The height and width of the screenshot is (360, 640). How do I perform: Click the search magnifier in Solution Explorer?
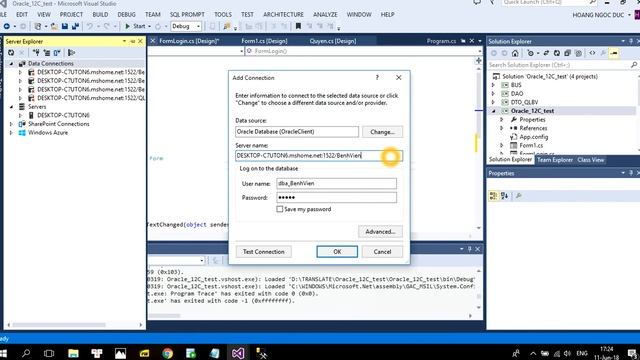point(633,65)
